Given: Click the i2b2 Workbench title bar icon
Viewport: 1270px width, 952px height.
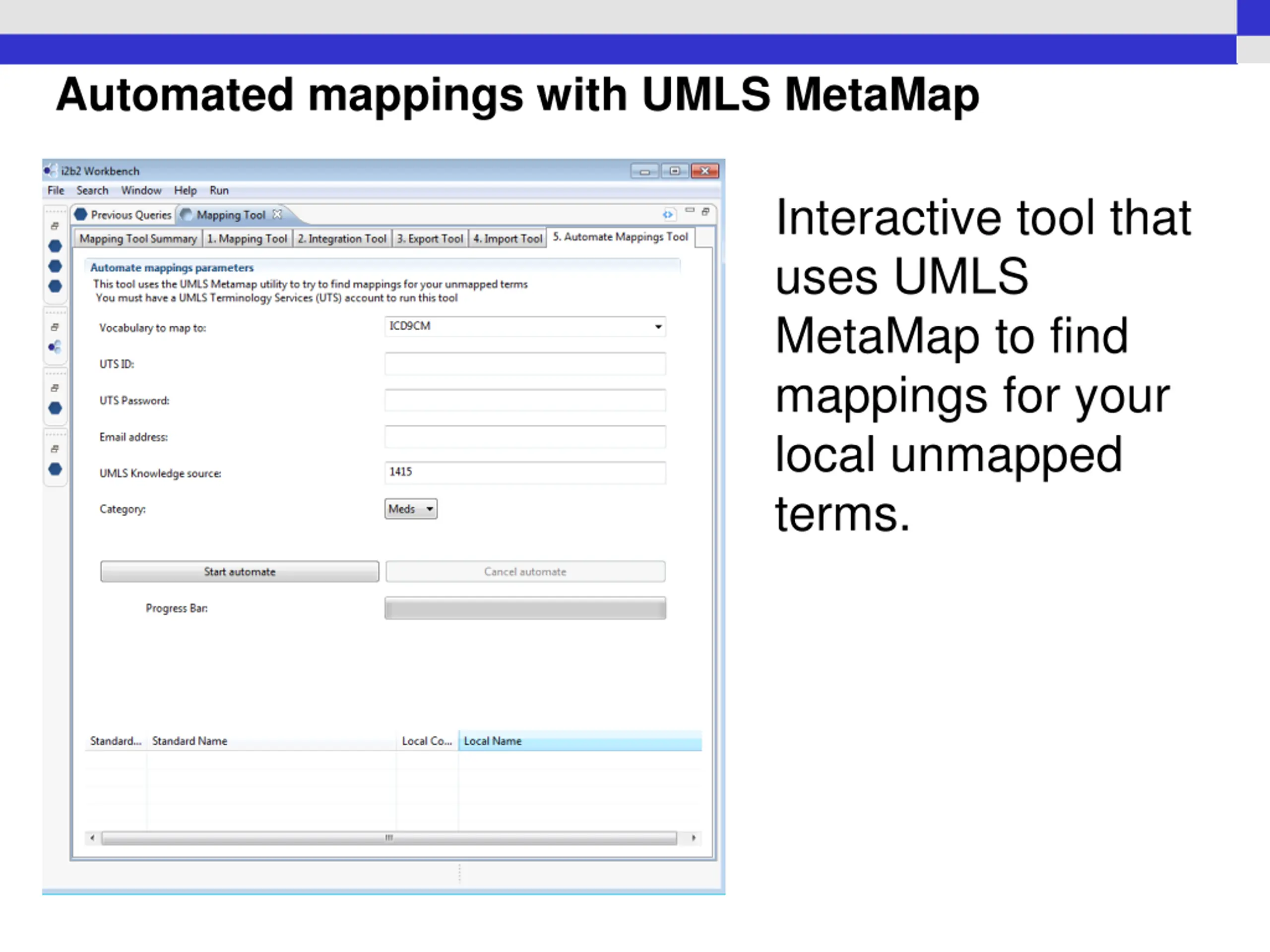Looking at the screenshot, I should 51,171.
